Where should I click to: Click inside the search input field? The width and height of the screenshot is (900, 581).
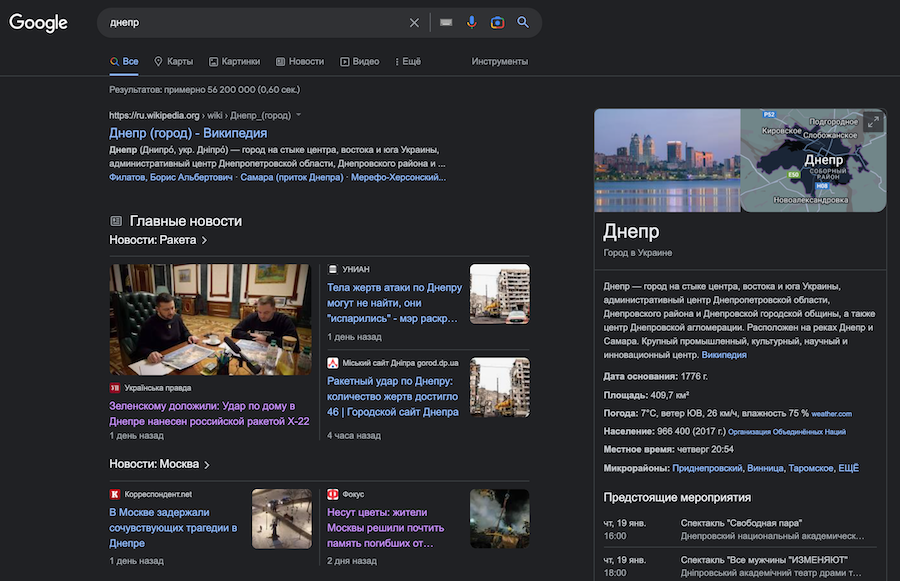(250, 23)
